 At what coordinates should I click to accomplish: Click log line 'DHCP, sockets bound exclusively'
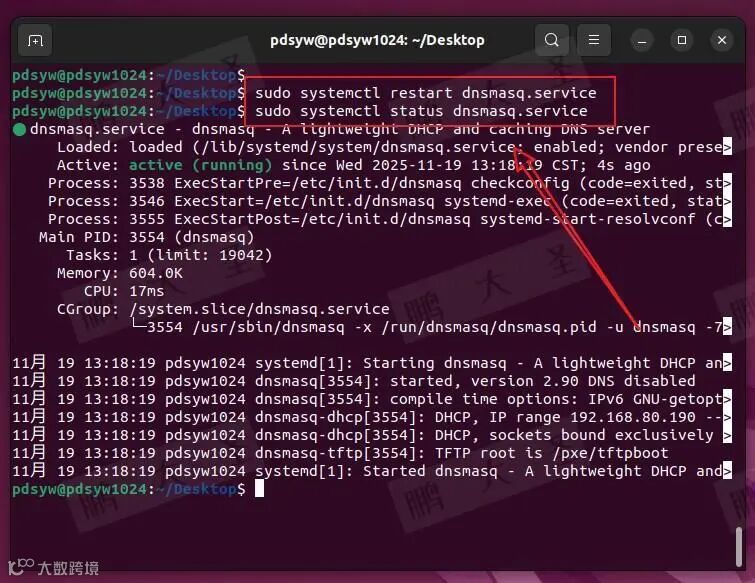(372, 436)
